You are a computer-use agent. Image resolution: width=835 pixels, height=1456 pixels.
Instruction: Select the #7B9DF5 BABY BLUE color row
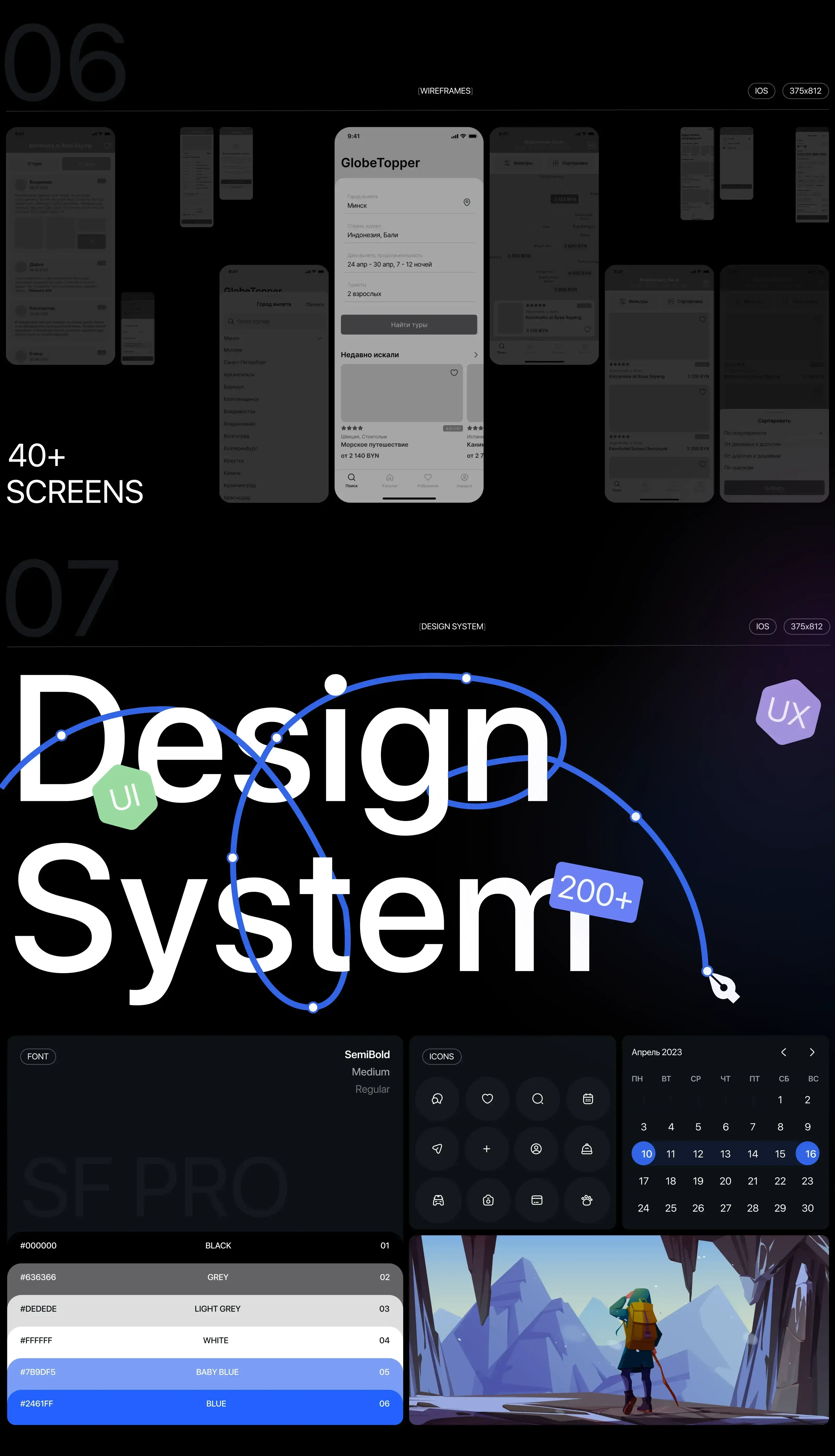click(x=205, y=1372)
